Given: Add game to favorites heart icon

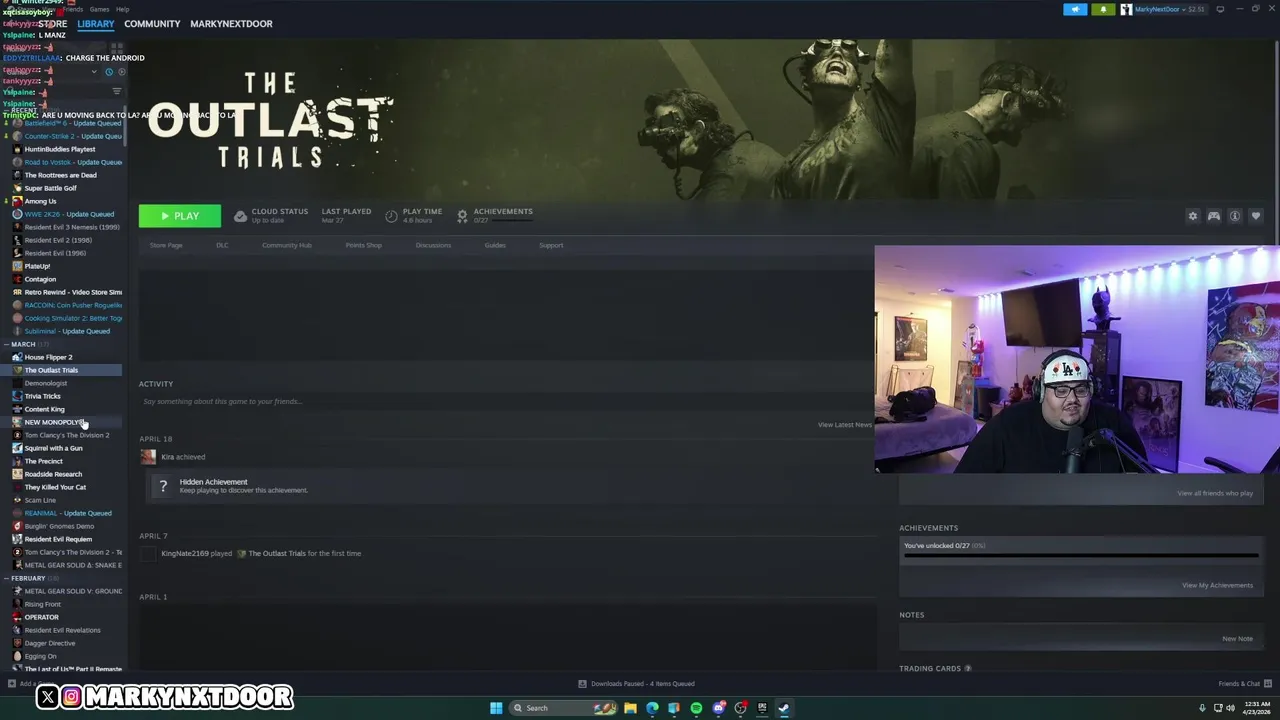Looking at the screenshot, I should 1256,216.
